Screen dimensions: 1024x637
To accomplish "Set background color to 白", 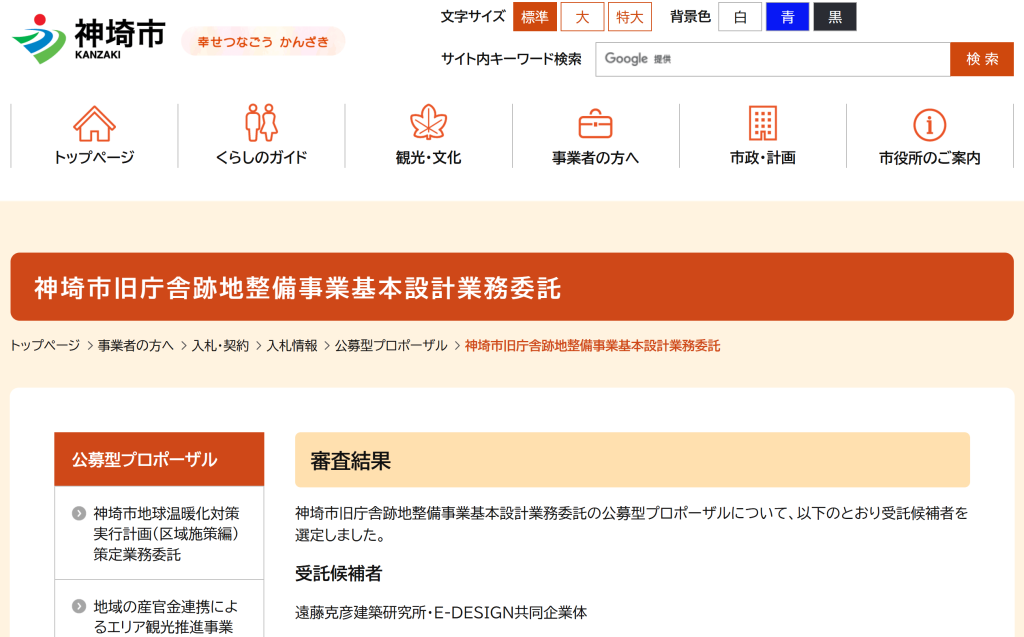I will click(x=740, y=17).
